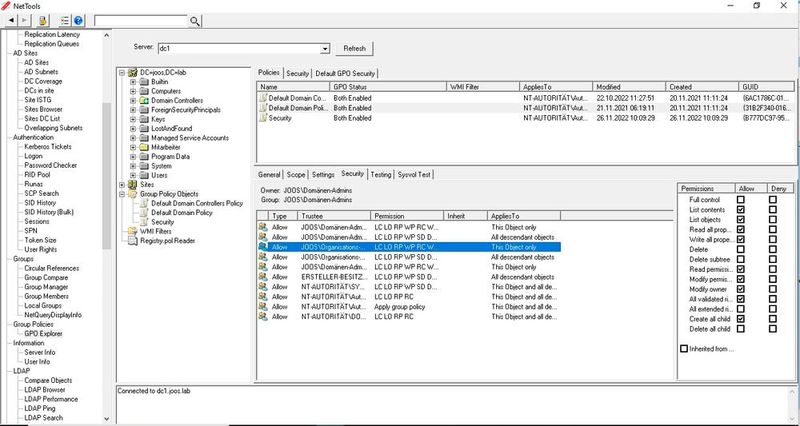
Task: Click the Testing tab
Action: click(x=381, y=174)
